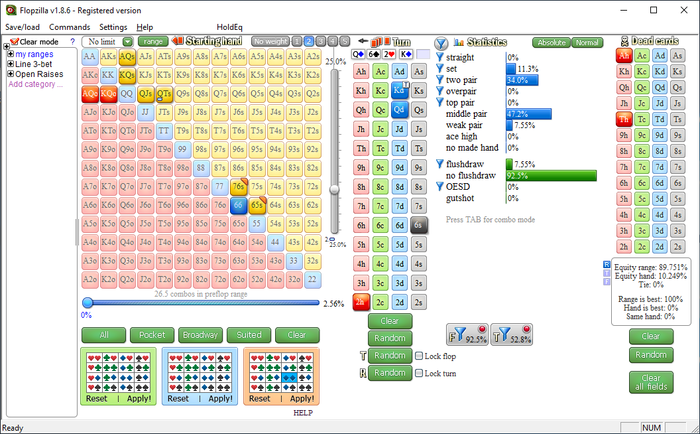Image resolution: width=700 pixels, height=434 pixels.
Task: Open the HoldEq menu
Action: [229, 27]
